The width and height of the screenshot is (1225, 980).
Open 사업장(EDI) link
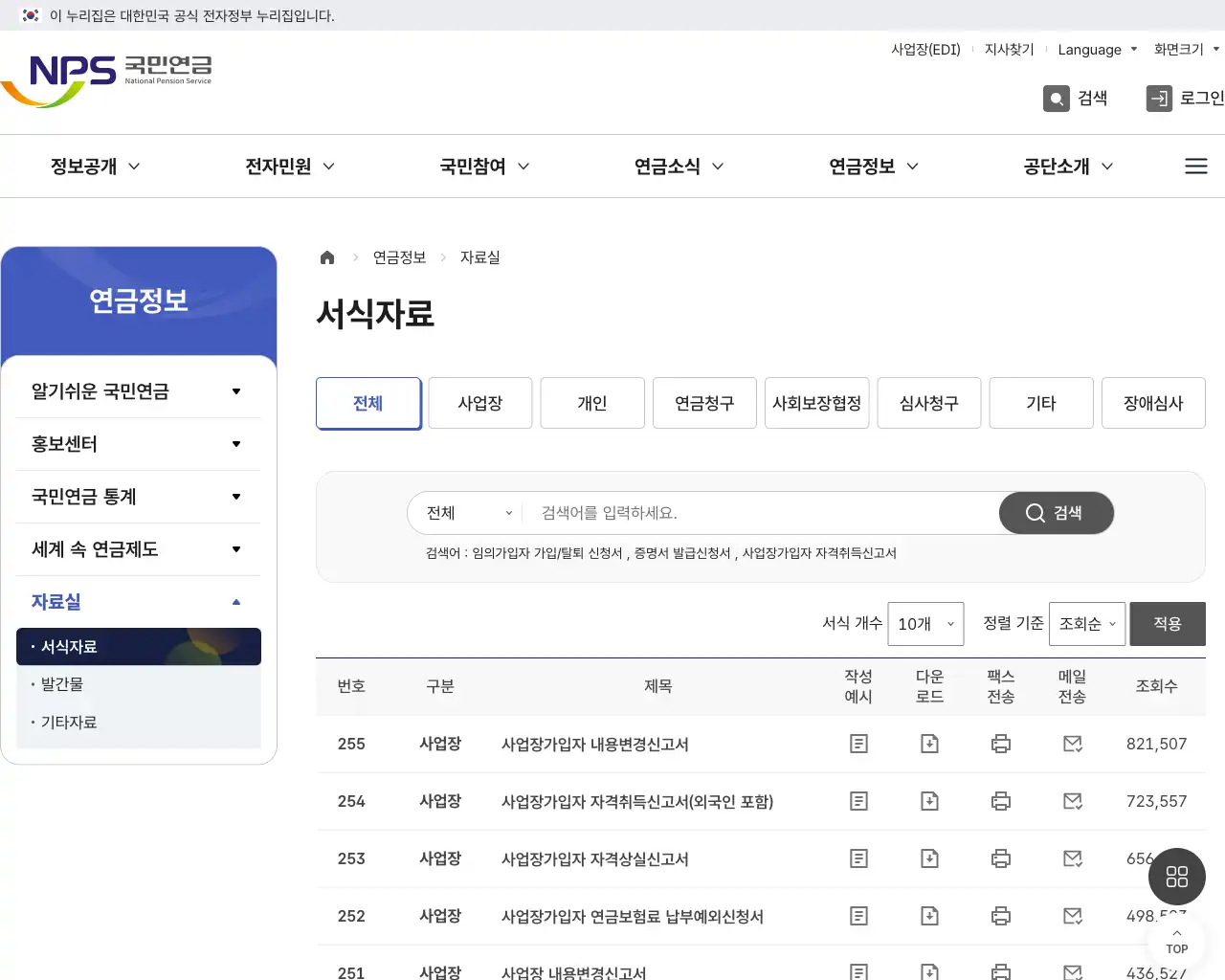click(x=925, y=50)
